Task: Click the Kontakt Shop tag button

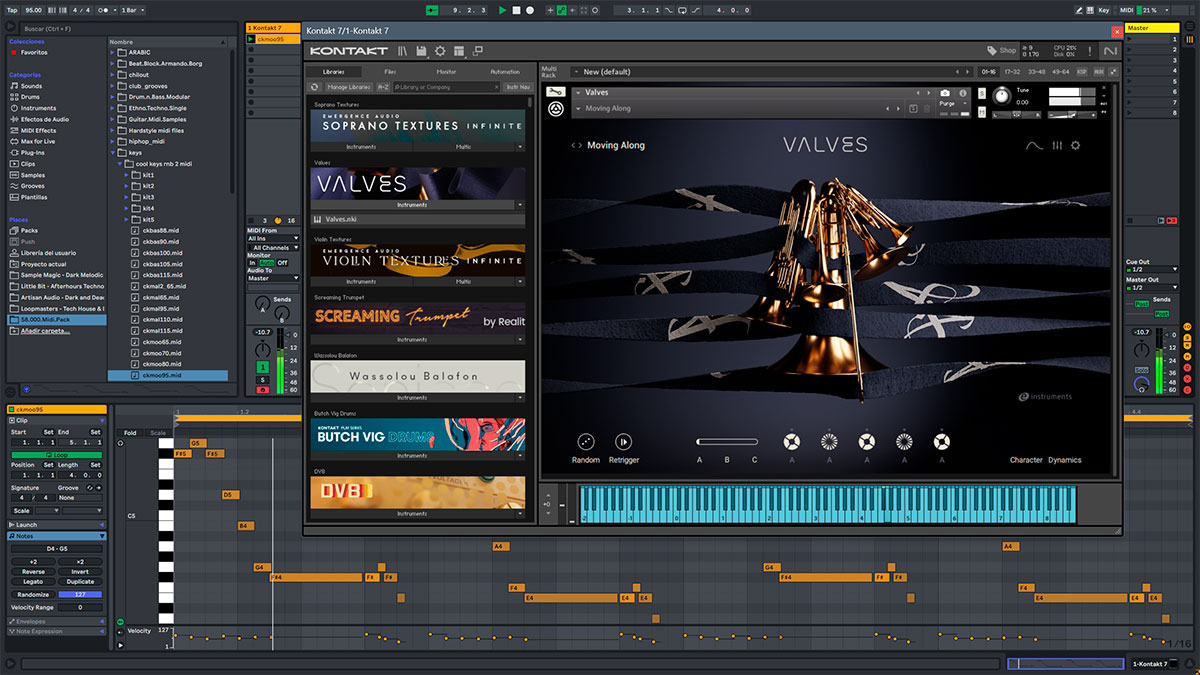Action: coord(1001,51)
